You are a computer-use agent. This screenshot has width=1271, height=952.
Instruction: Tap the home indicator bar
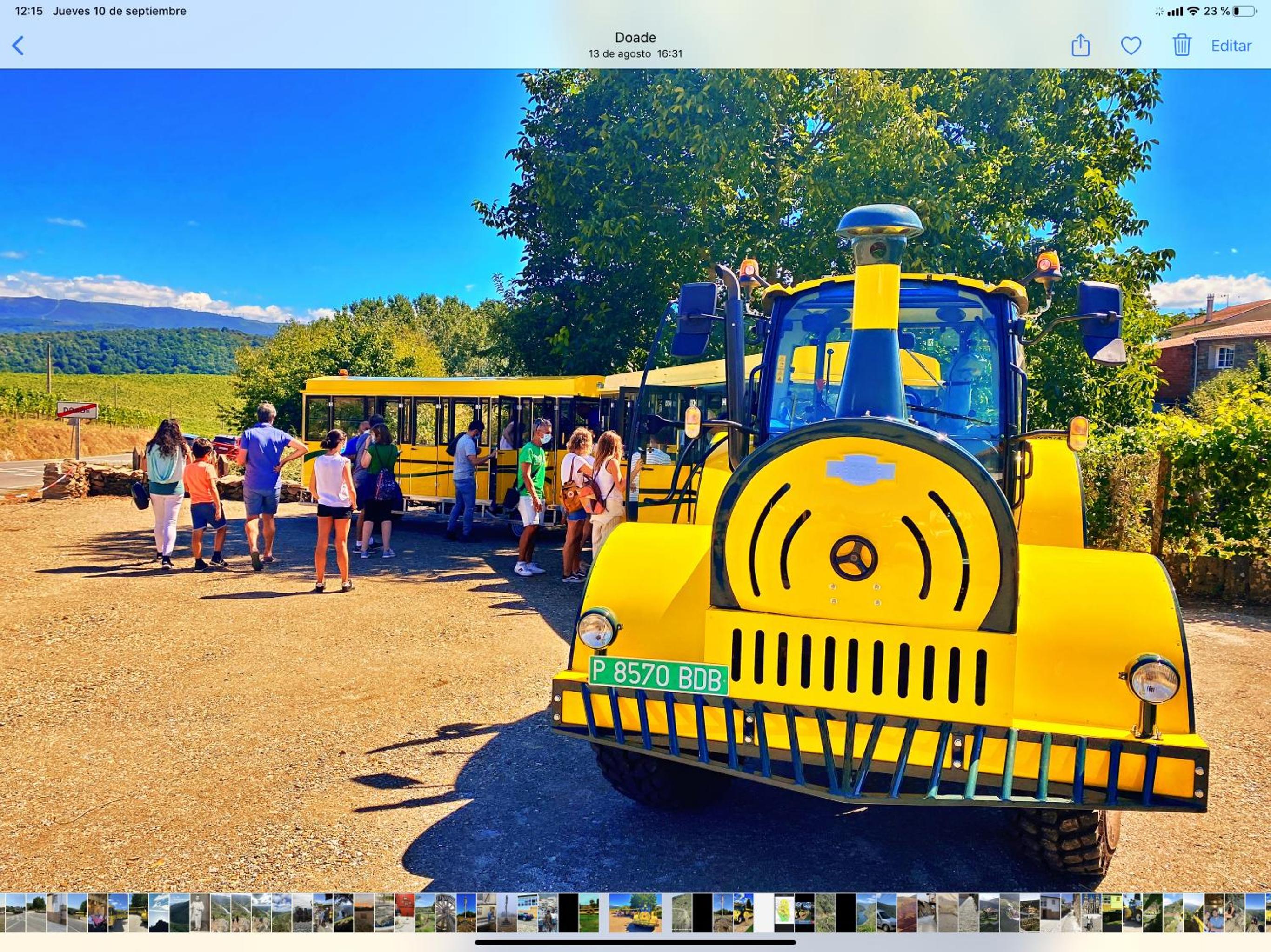635,942
